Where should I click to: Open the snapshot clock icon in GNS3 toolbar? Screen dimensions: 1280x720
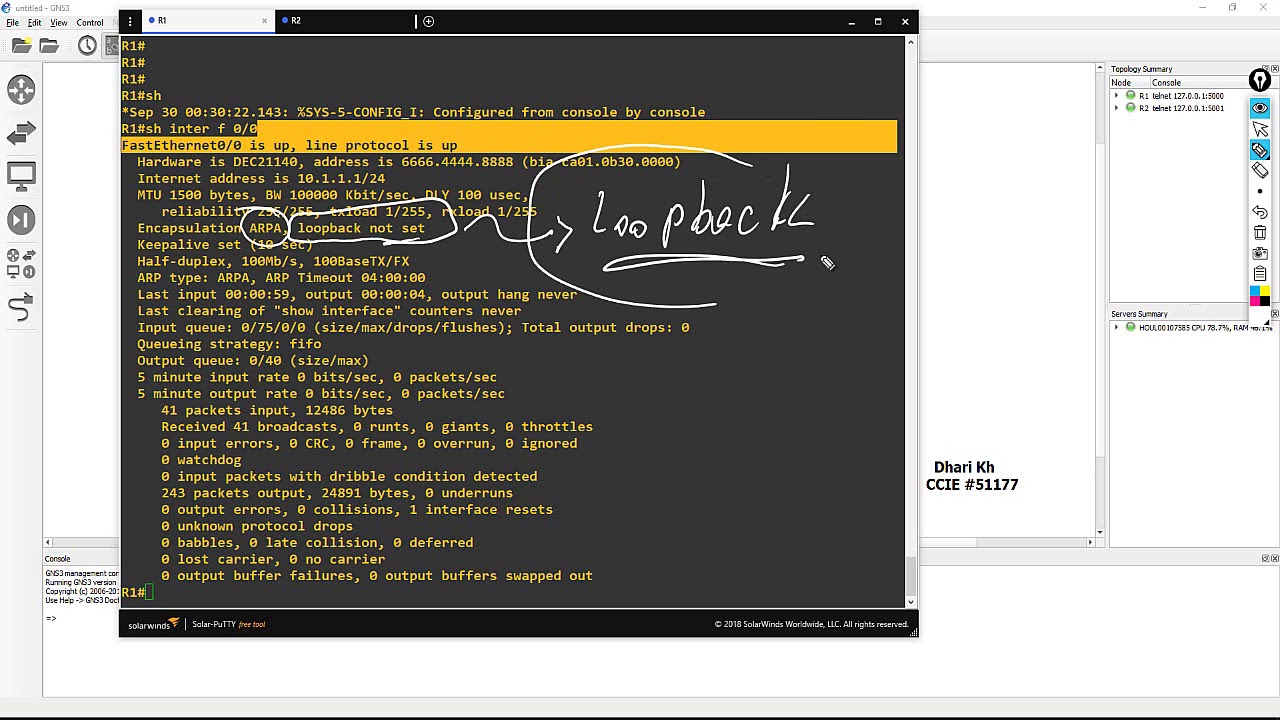87,45
